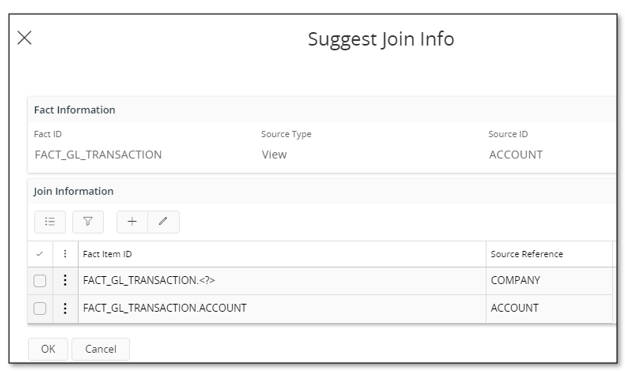Collapse the Fact Information section header
The image size is (625, 371).
click(x=75, y=110)
